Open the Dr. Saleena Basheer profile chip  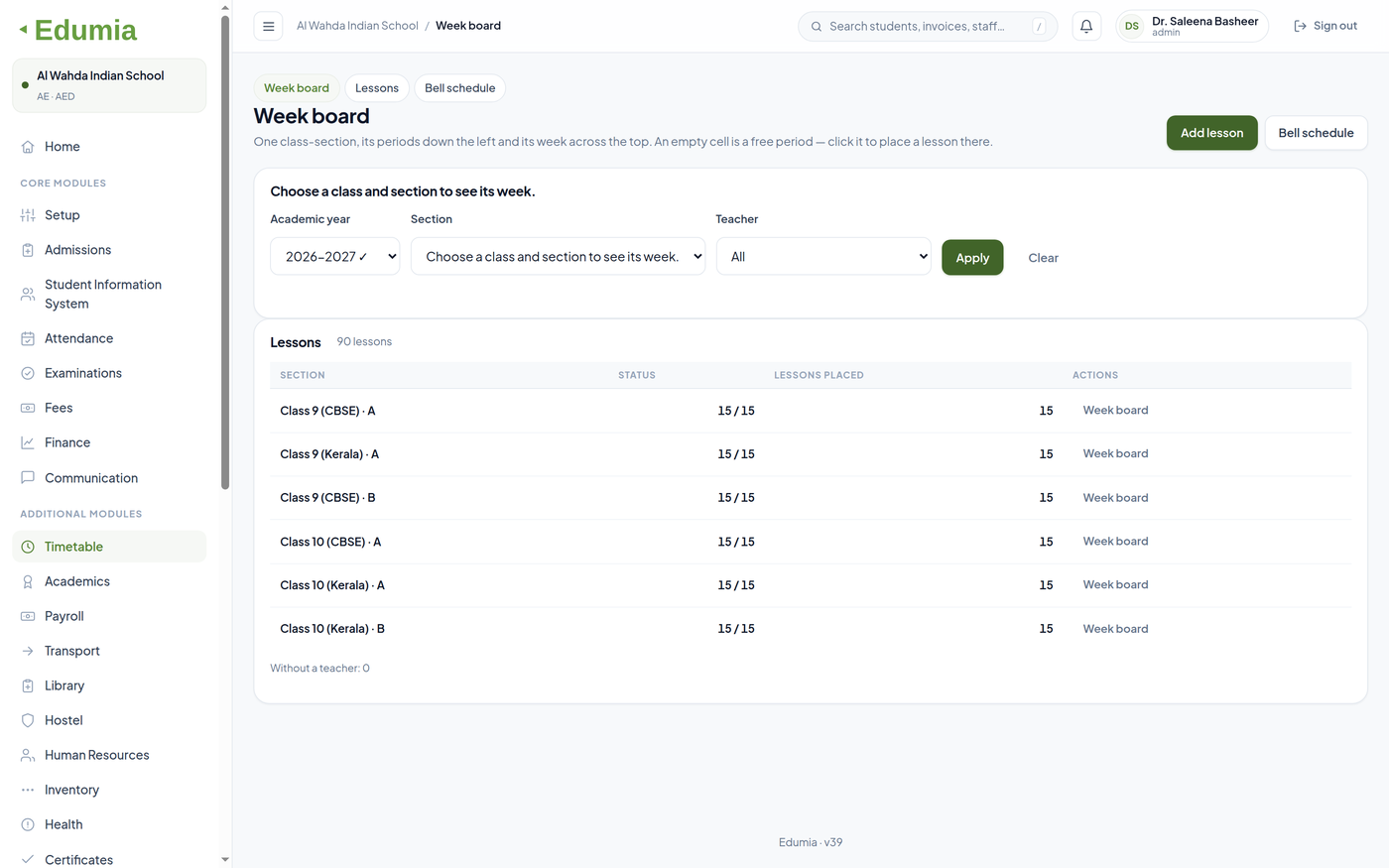tap(1192, 27)
